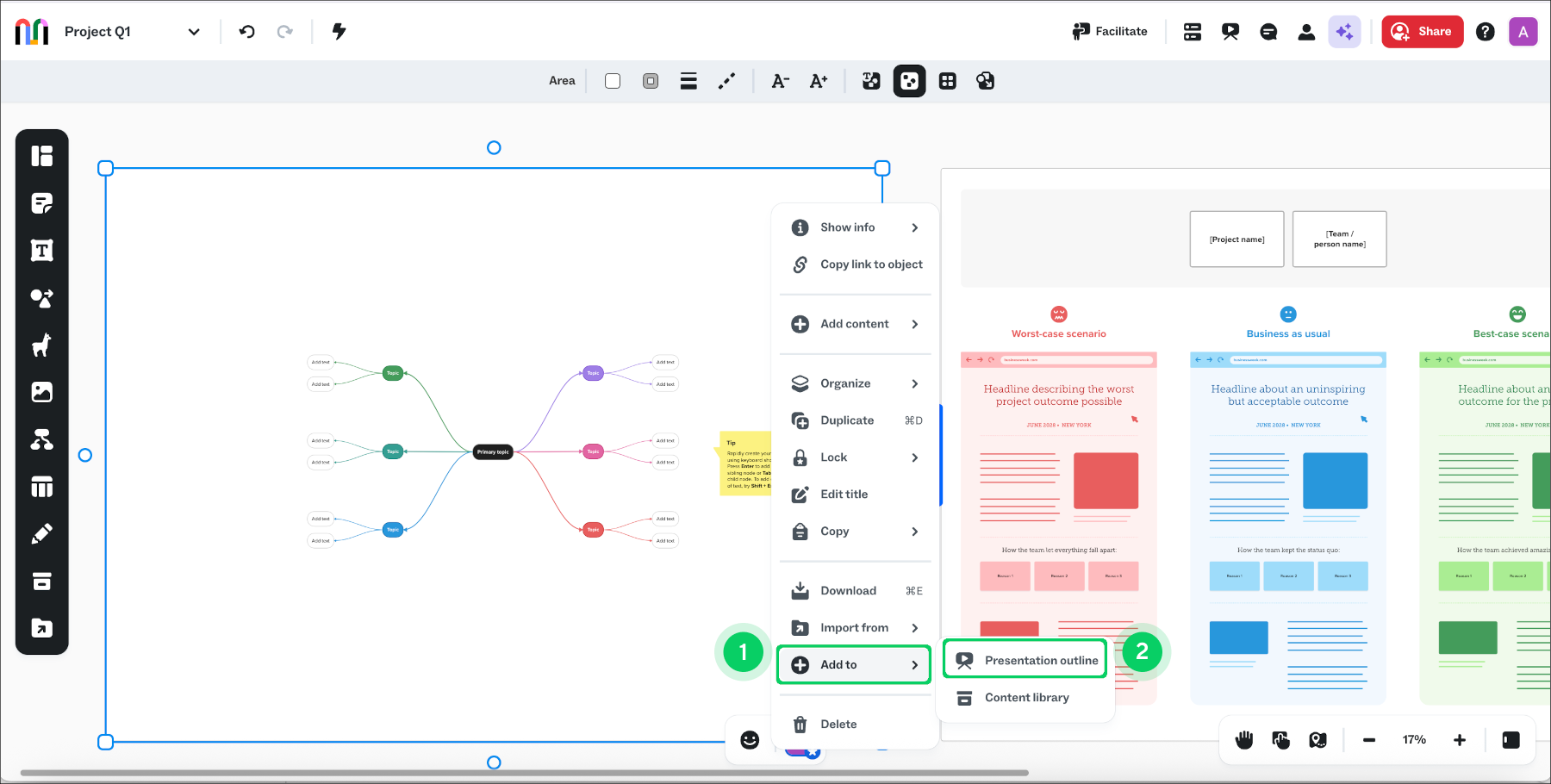Select Delete in the context menu
1551x784 pixels.
click(838, 725)
